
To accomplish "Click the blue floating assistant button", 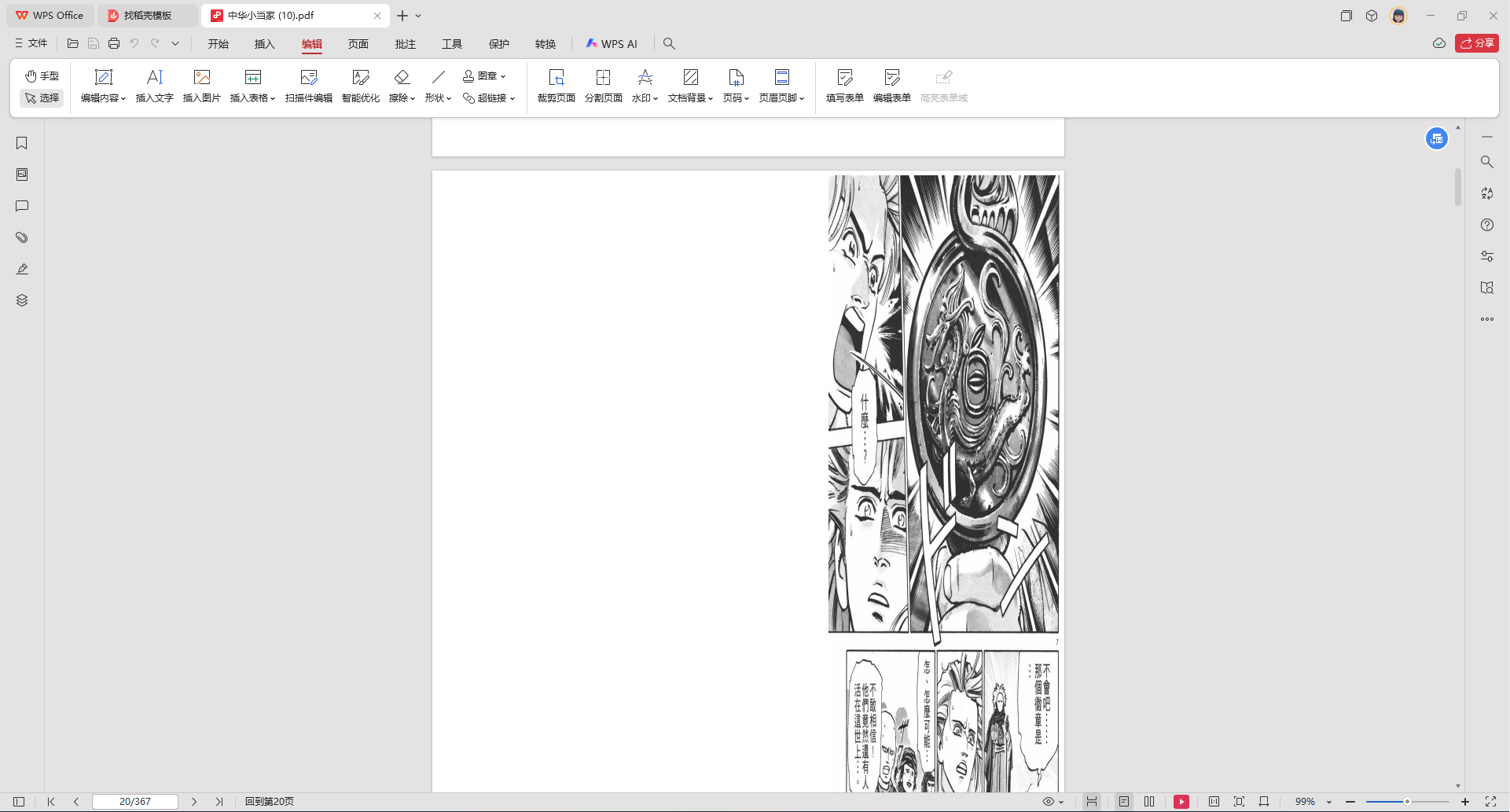I will click(x=1437, y=139).
